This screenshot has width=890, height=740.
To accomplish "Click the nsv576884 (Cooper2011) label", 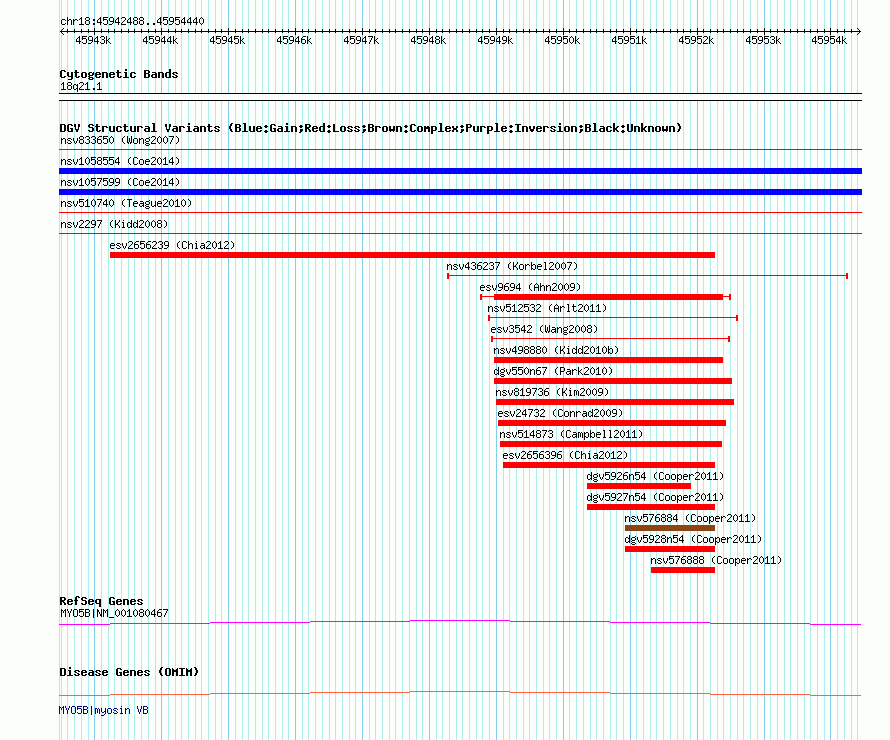I will point(690,518).
